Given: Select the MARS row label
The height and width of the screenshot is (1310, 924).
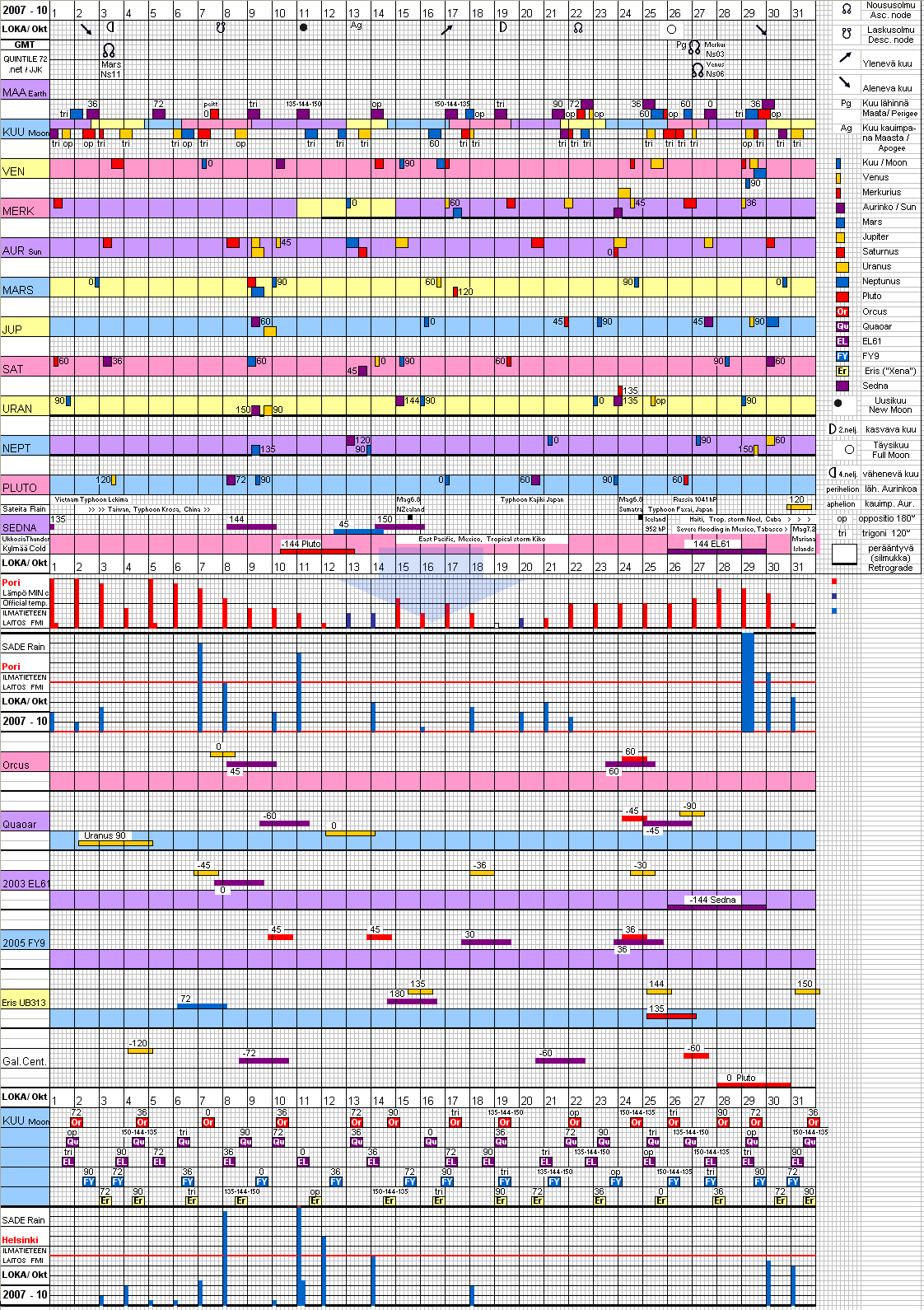Looking at the screenshot, I should pos(18,290).
